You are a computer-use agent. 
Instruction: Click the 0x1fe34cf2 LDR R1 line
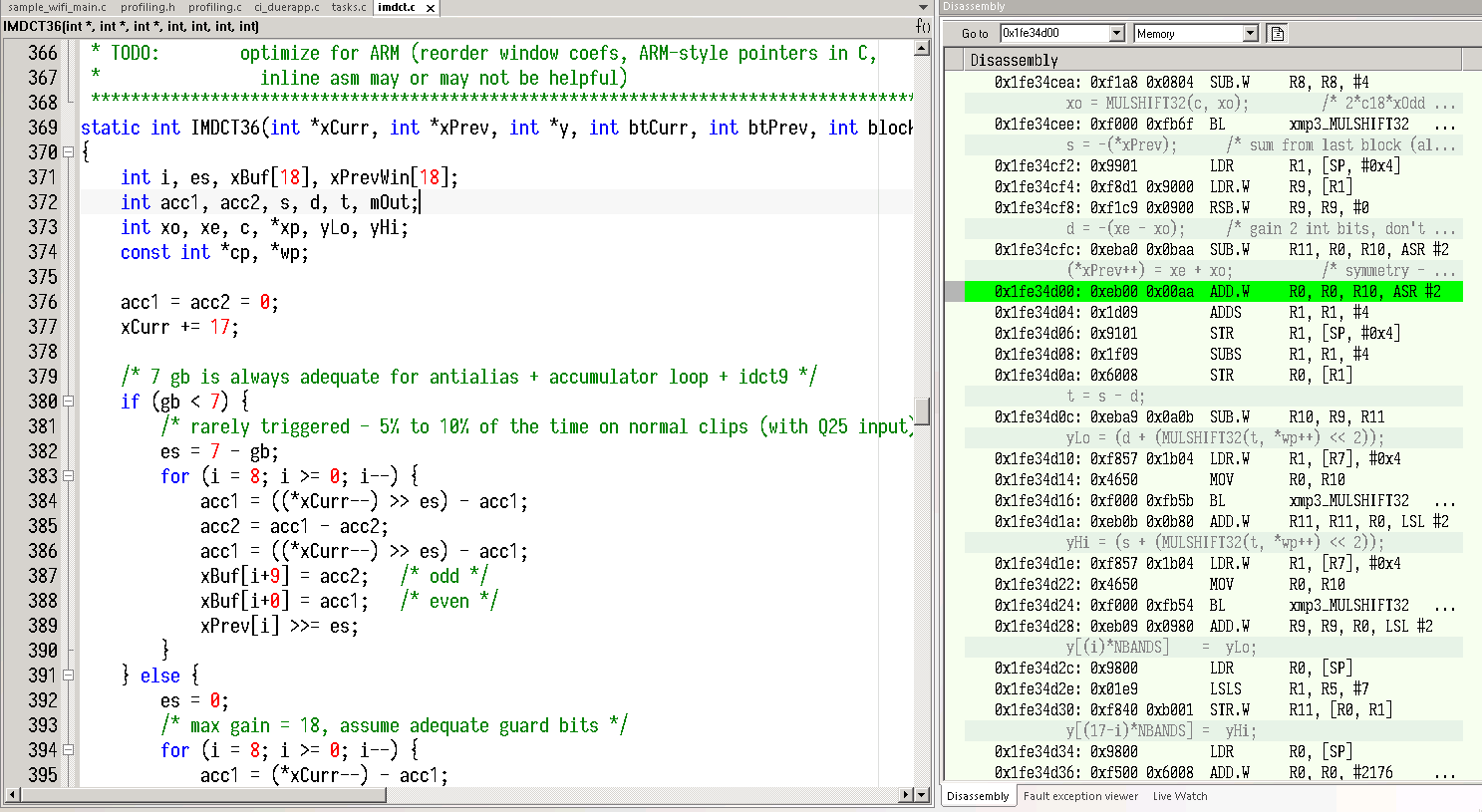point(1213,165)
